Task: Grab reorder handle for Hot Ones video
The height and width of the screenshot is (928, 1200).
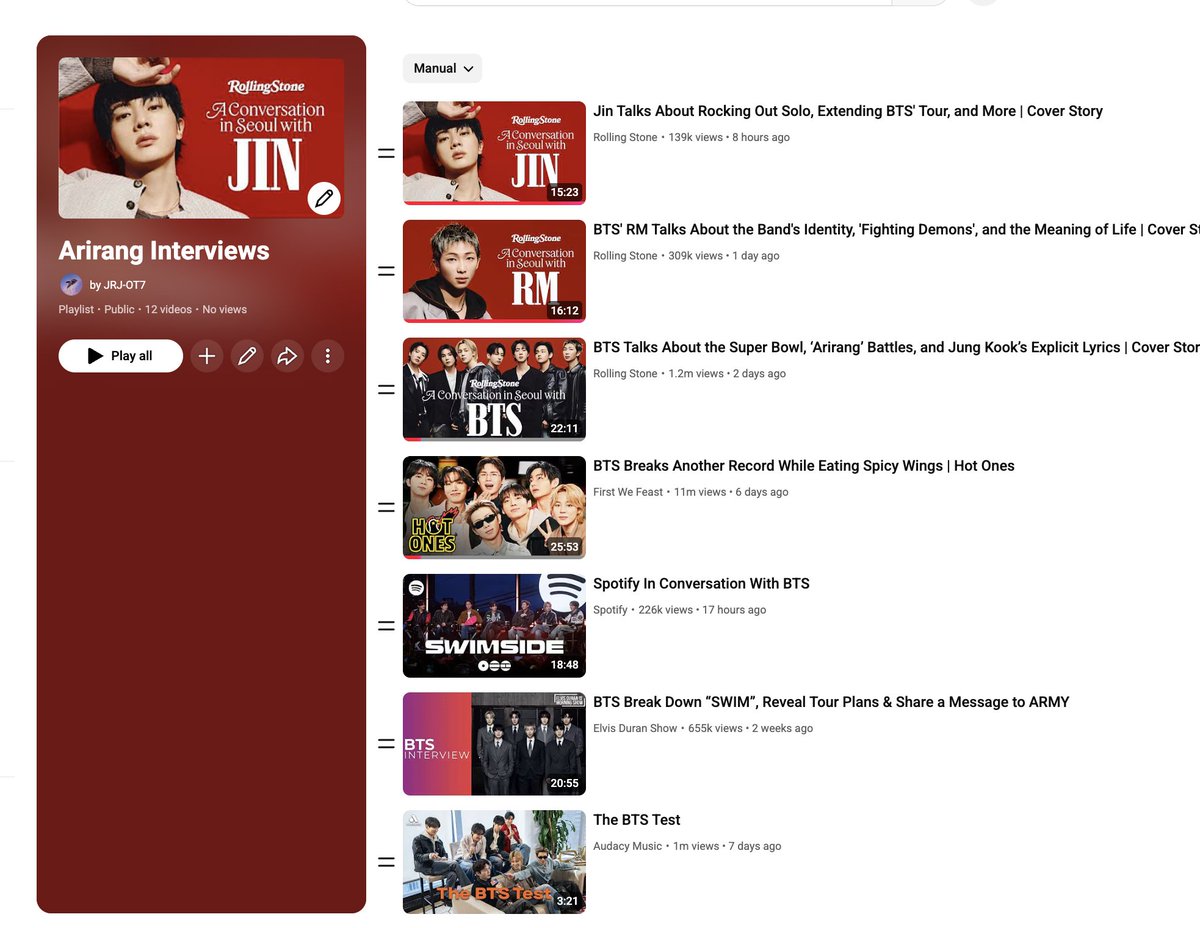Action: (386, 508)
